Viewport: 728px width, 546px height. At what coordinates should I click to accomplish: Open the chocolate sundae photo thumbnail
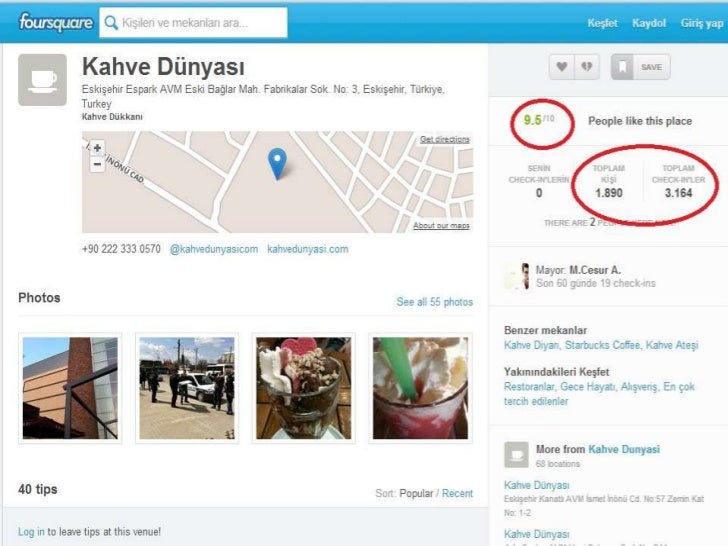pyautogui.click(x=304, y=388)
